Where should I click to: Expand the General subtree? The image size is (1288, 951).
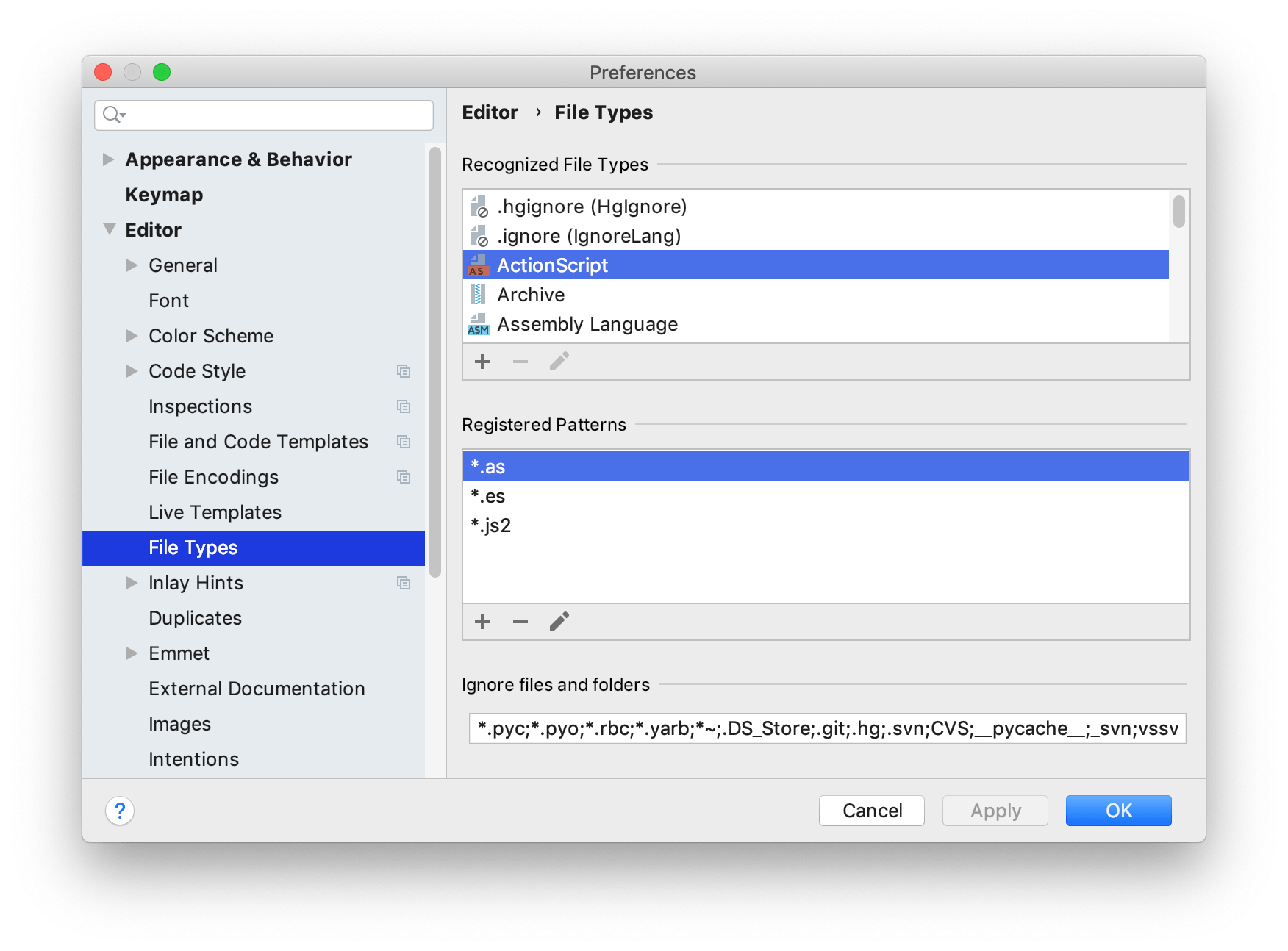[x=132, y=265]
